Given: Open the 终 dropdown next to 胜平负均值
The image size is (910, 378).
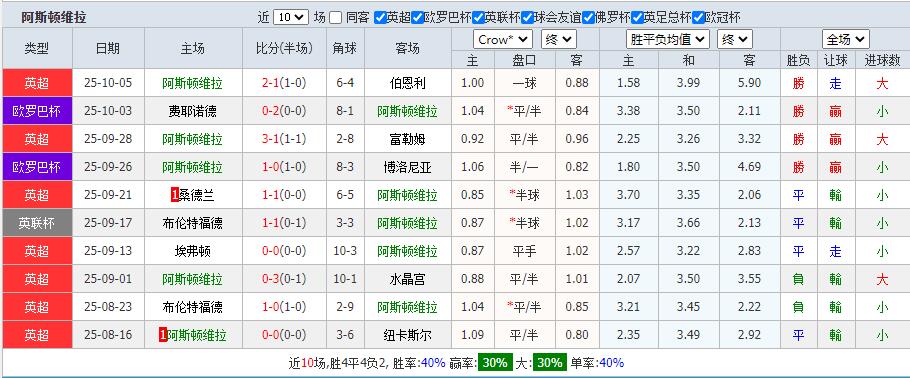Looking at the screenshot, I should click(x=735, y=39).
